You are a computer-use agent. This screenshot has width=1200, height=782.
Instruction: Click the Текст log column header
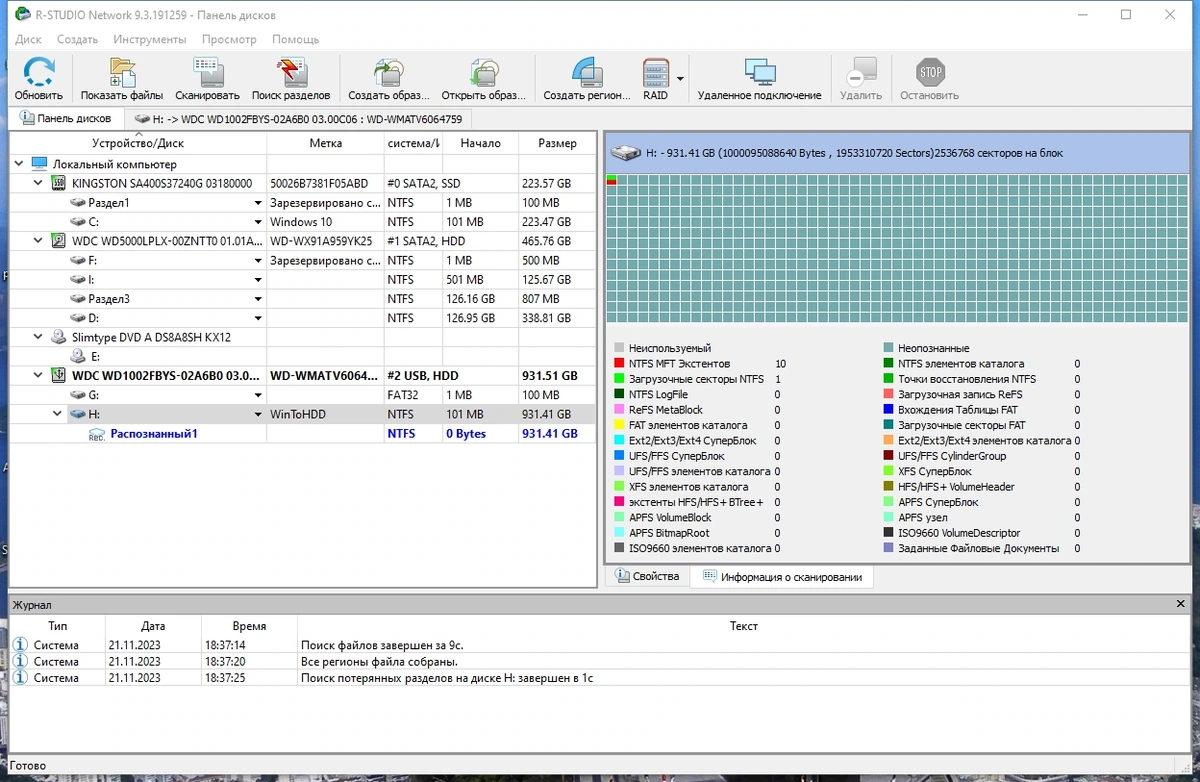click(x=743, y=626)
